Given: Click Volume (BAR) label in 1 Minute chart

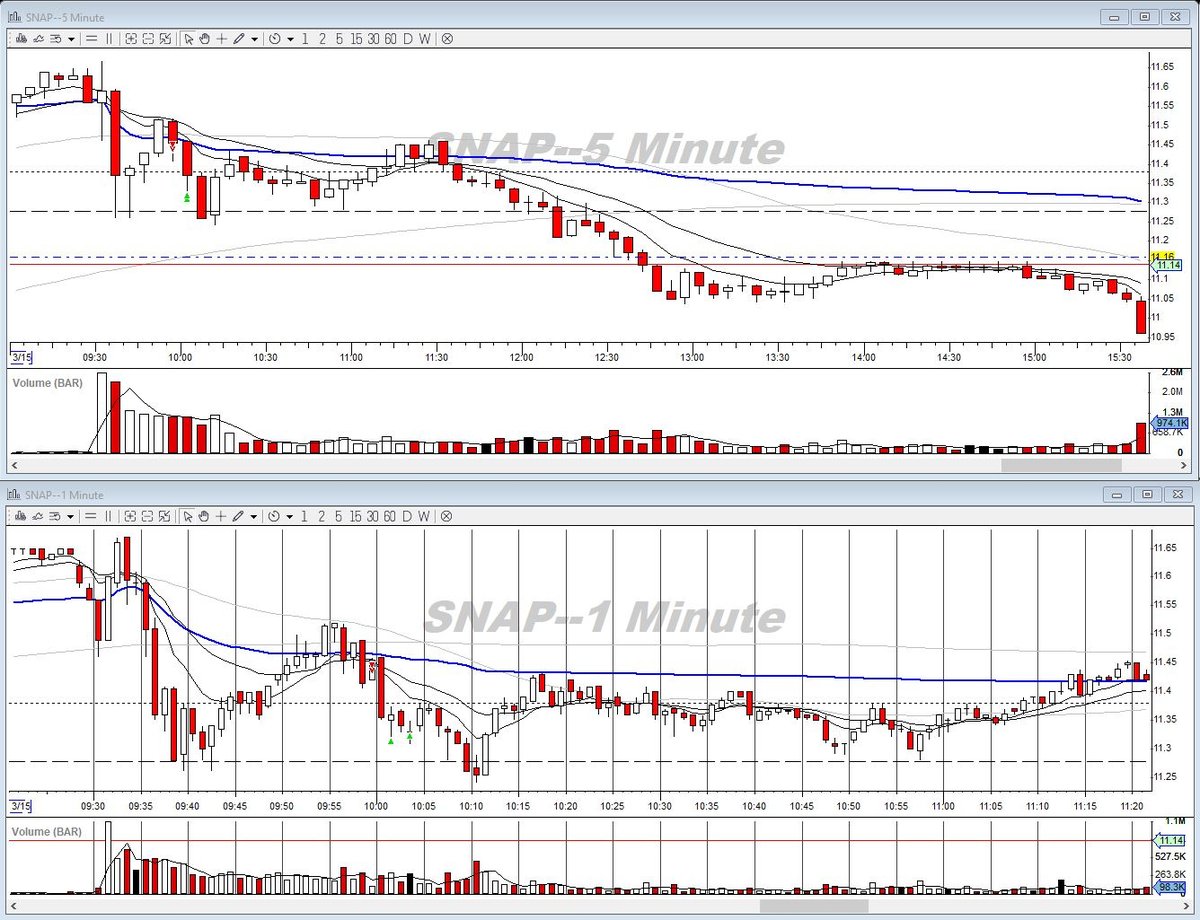Looking at the screenshot, I should [46, 831].
